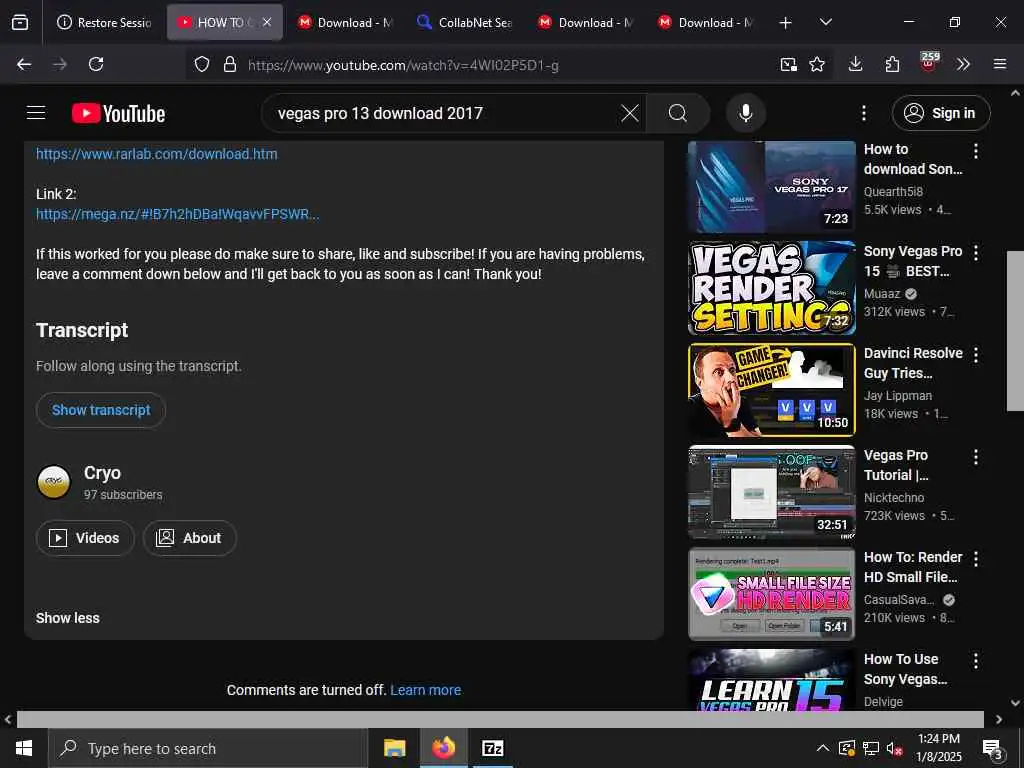Open the Firefox application menu
Viewport: 1024px width, 768px height.
click(x=1000, y=64)
